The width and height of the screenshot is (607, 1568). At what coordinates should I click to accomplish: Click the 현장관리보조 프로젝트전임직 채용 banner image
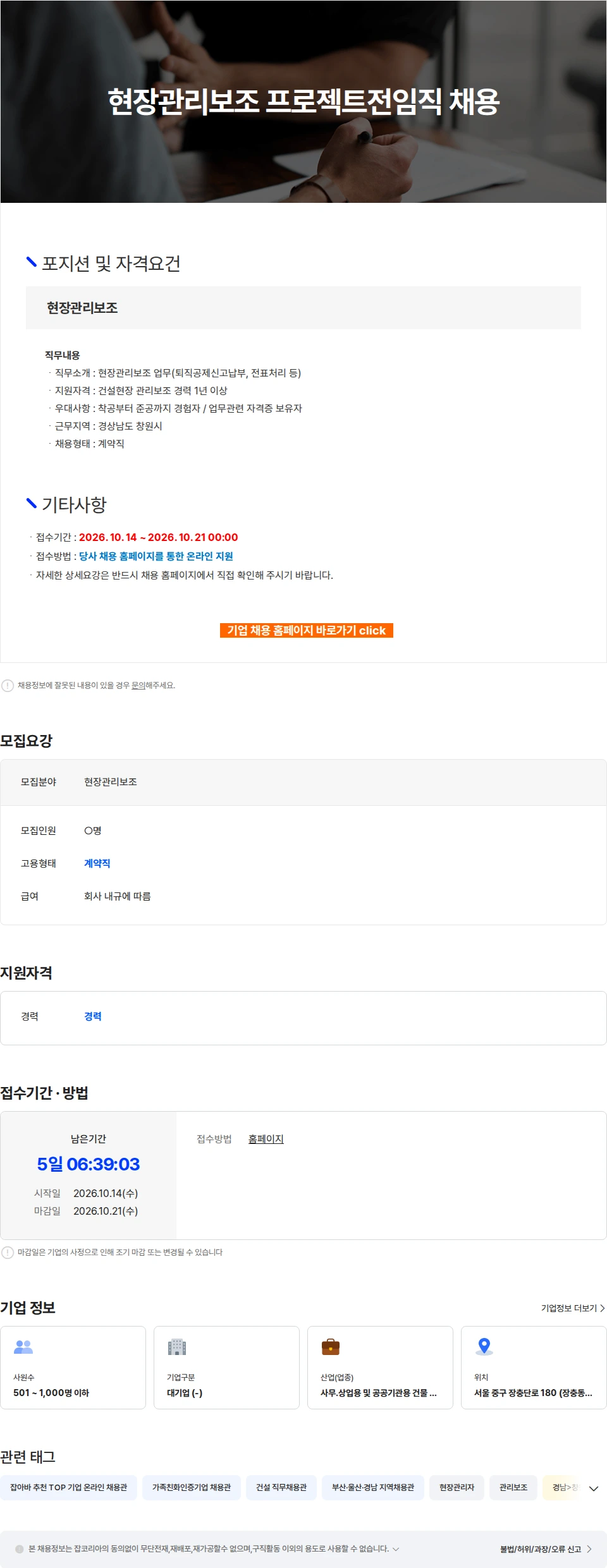click(x=303, y=101)
